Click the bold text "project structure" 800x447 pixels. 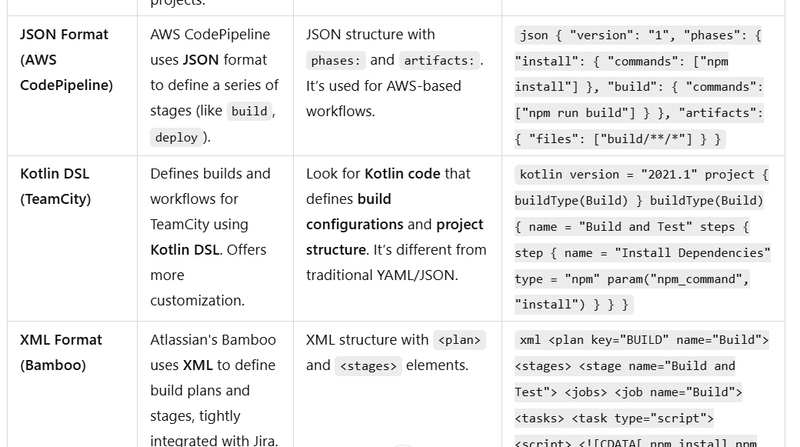tap(394, 237)
